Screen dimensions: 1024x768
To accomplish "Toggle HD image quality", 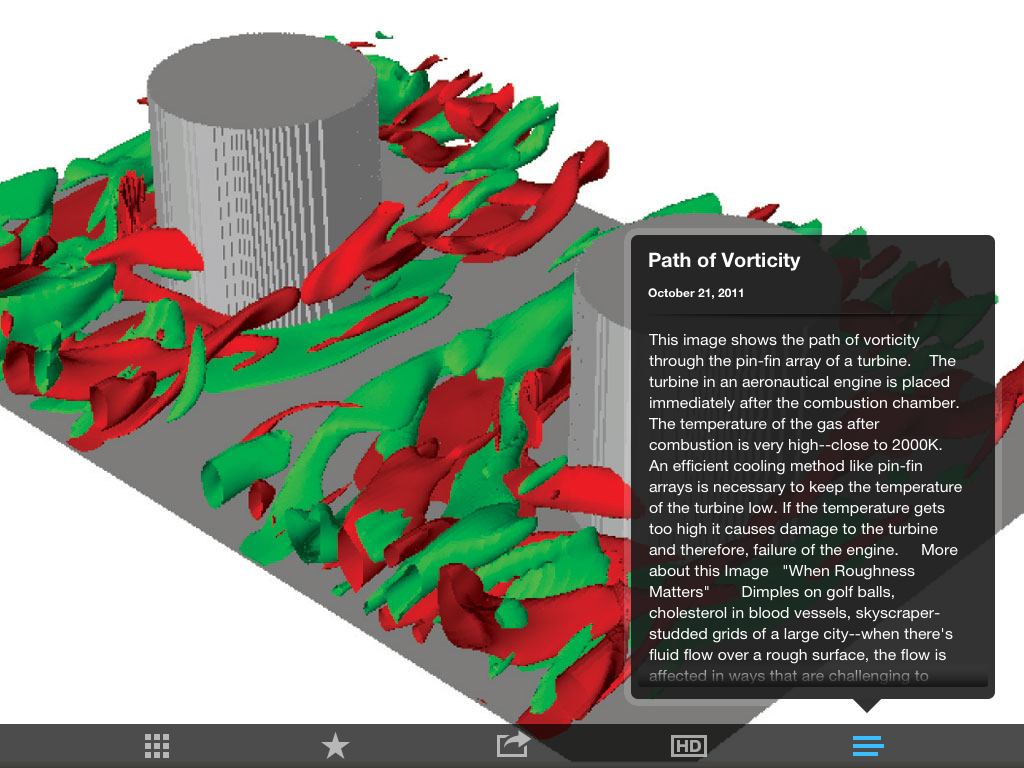I will click(688, 746).
